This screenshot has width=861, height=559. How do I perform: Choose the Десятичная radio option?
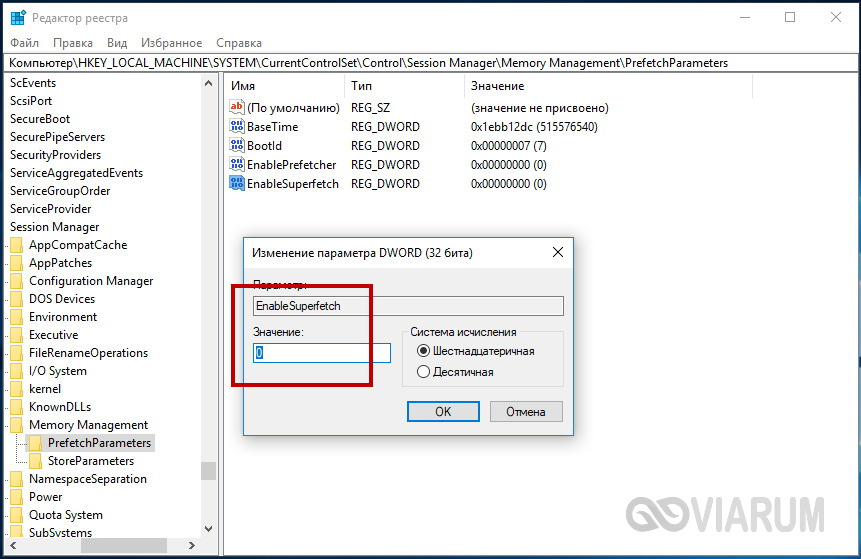pos(424,372)
